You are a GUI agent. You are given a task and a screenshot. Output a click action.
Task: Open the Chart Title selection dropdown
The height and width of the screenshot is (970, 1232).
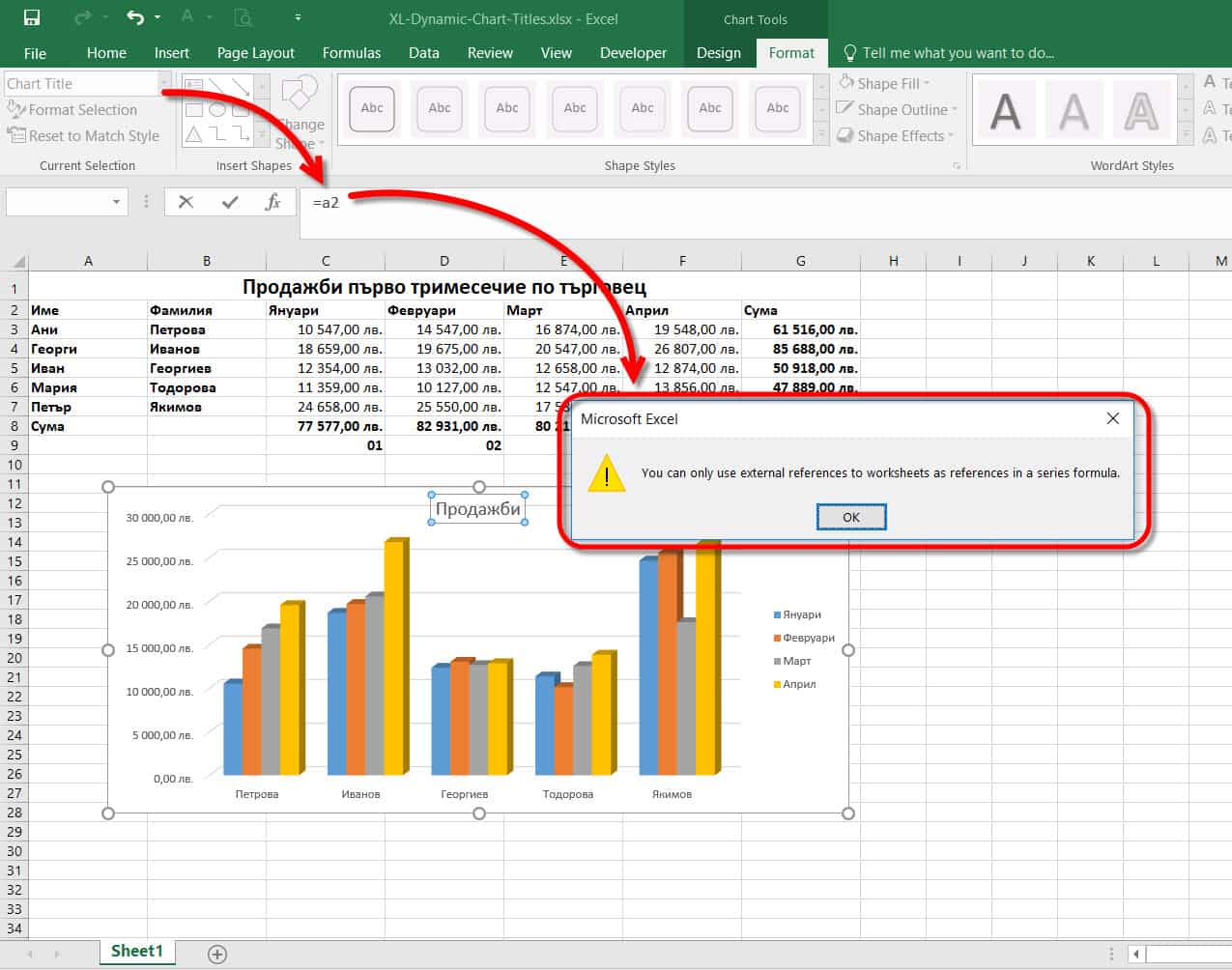162,84
